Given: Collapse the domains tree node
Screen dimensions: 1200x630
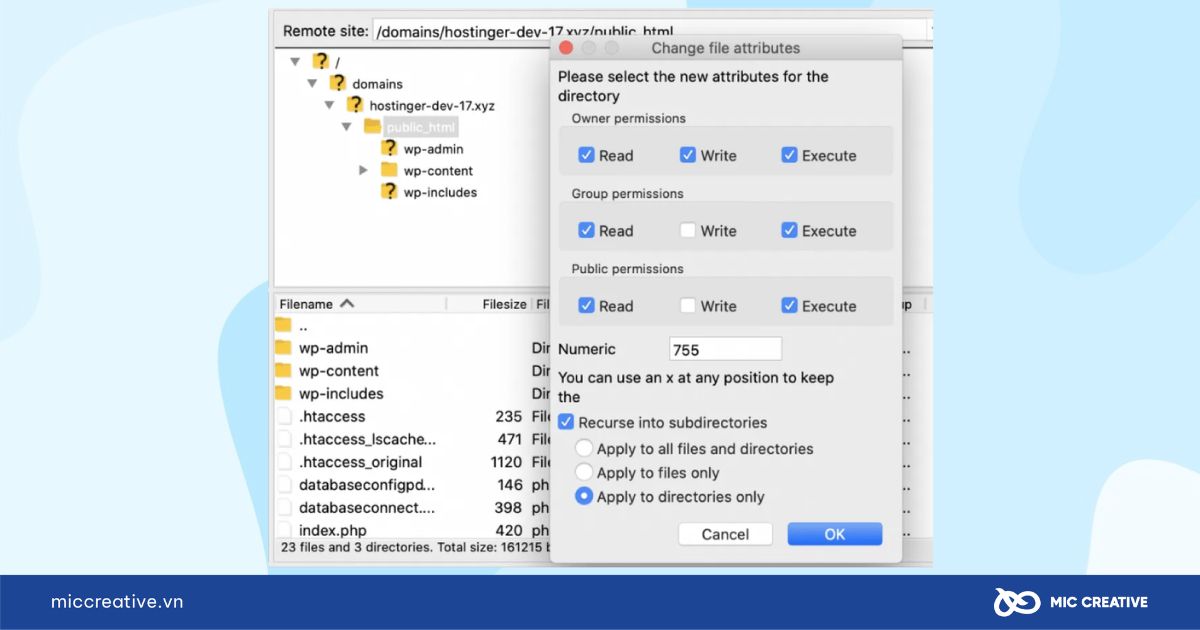Looking at the screenshot, I should [x=313, y=83].
